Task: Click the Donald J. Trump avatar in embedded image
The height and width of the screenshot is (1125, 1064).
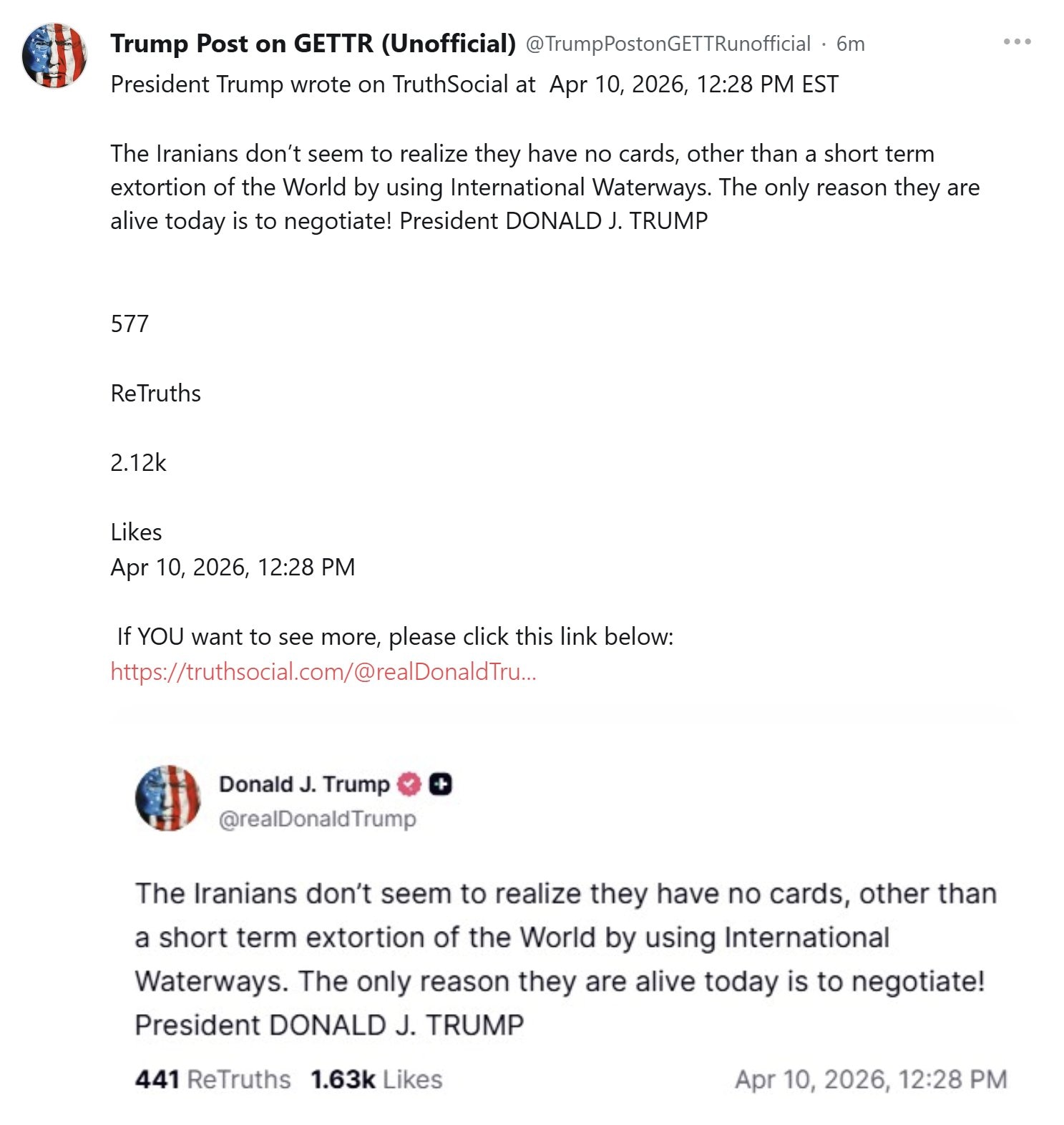Action: (x=168, y=798)
